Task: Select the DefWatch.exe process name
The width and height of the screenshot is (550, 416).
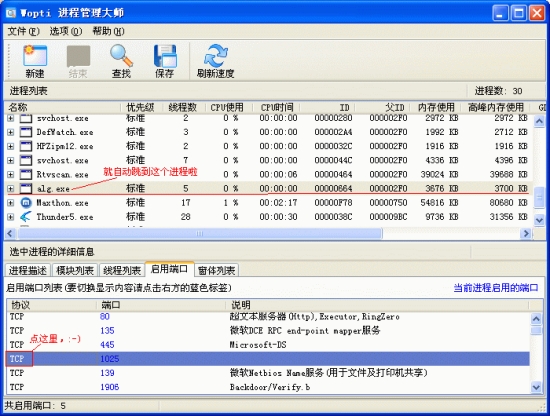Action: 65,132
